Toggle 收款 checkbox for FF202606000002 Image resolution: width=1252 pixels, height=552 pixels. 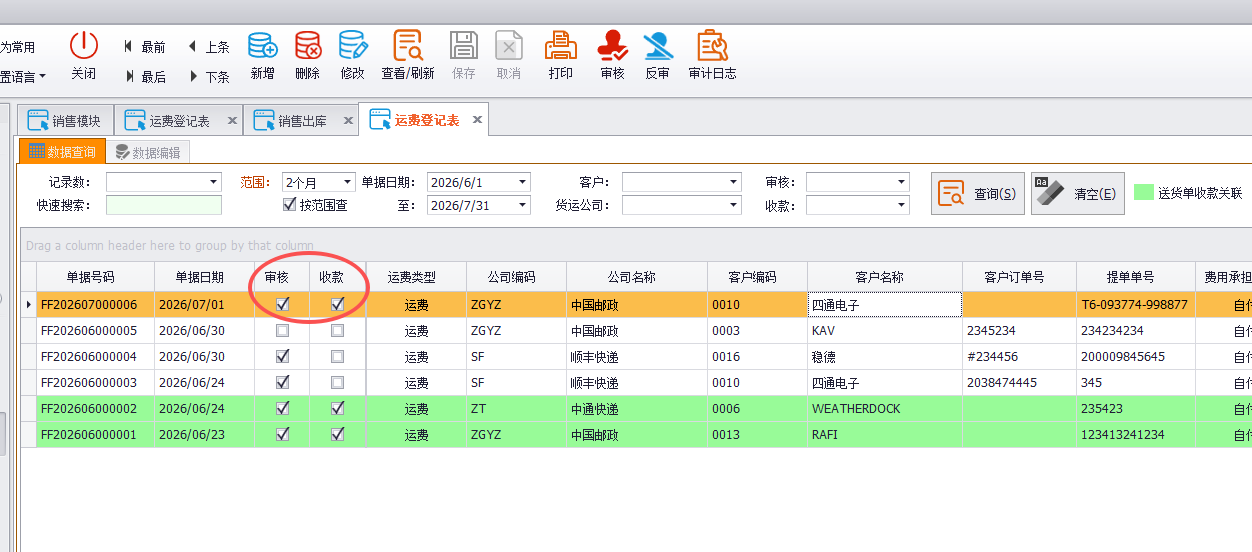pyautogui.click(x=338, y=408)
